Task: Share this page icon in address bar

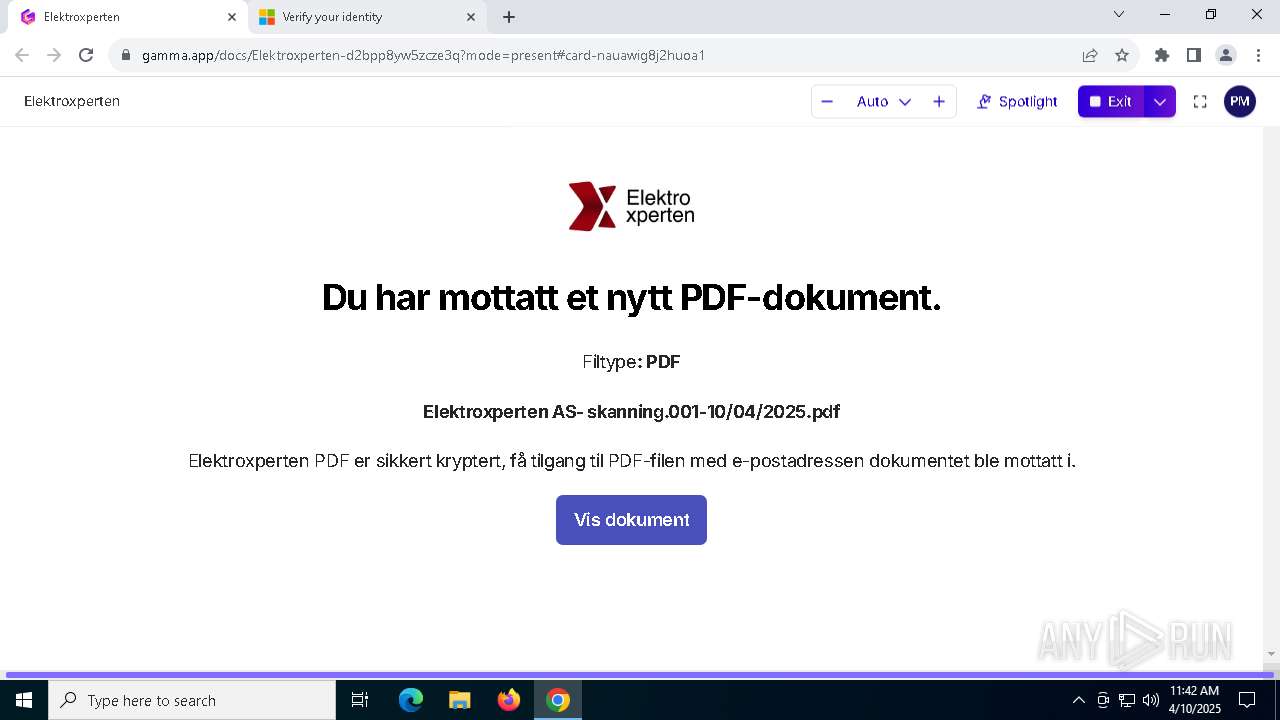Action: coord(1090,55)
